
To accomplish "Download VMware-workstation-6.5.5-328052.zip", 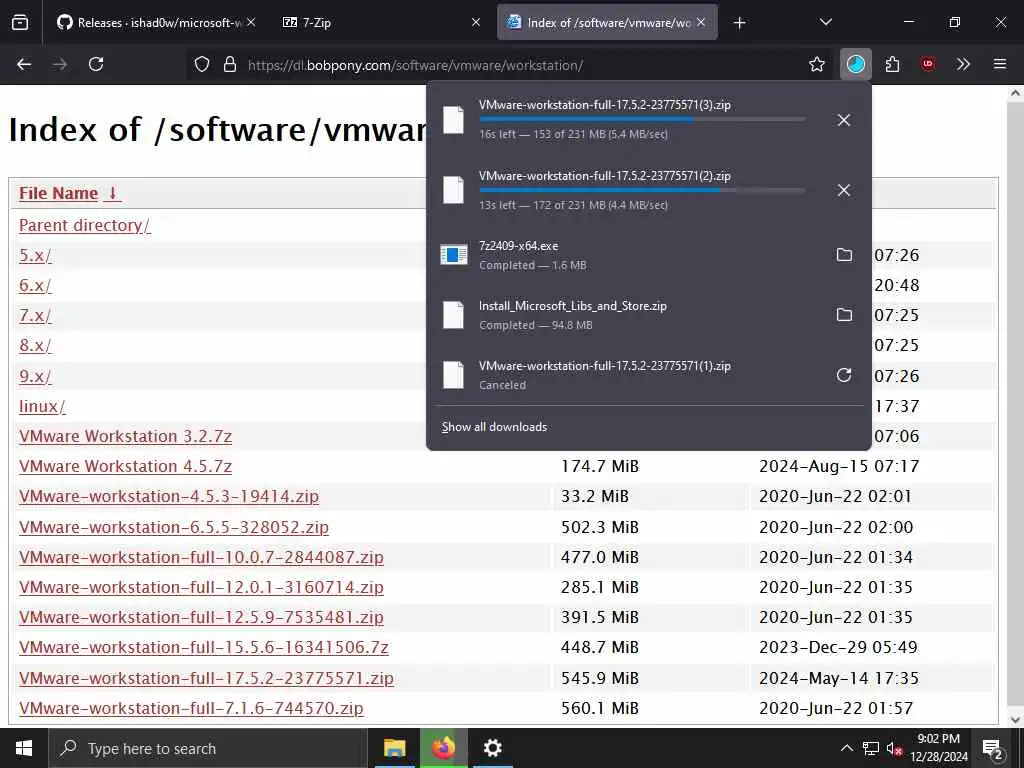I will click(174, 527).
